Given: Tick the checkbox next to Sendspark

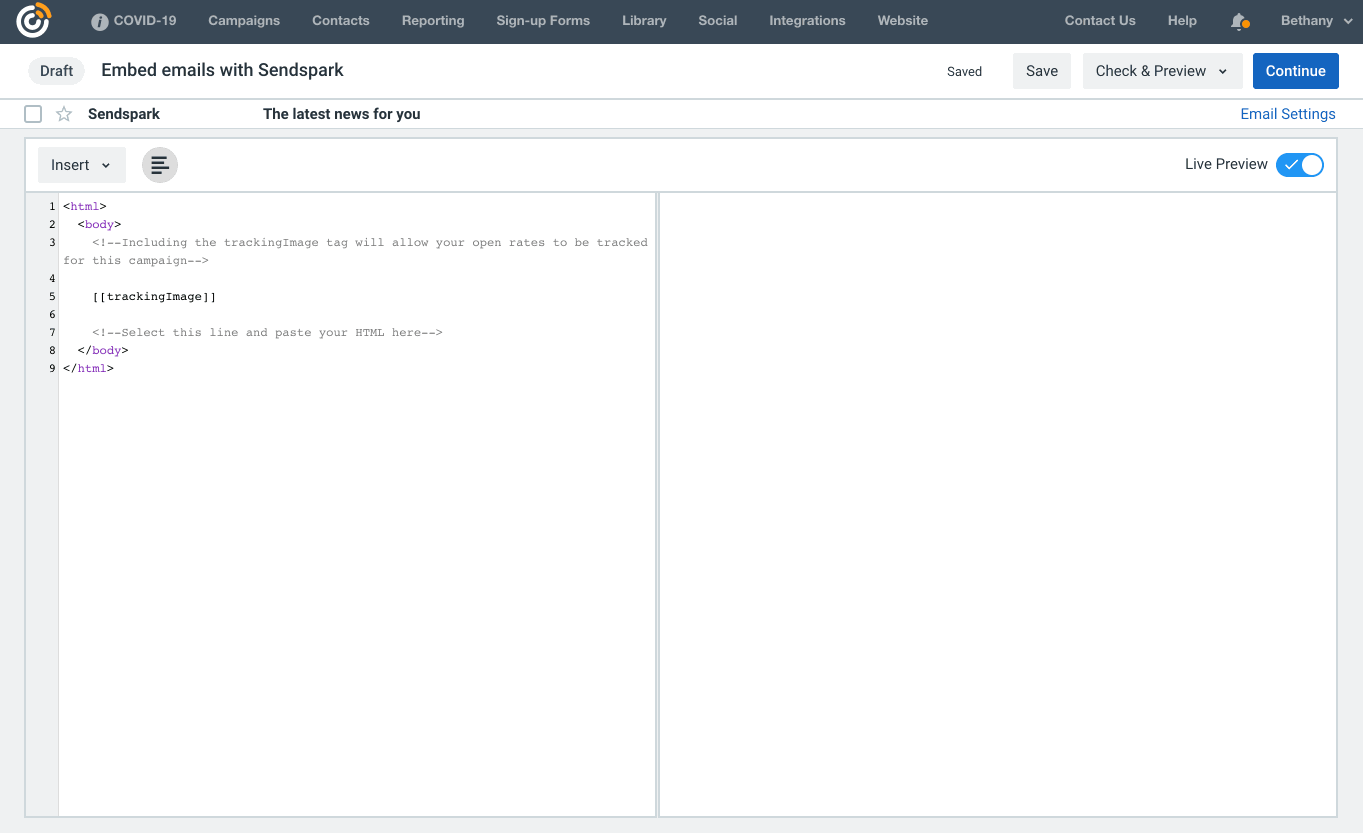Looking at the screenshot, I should [33, 114].
